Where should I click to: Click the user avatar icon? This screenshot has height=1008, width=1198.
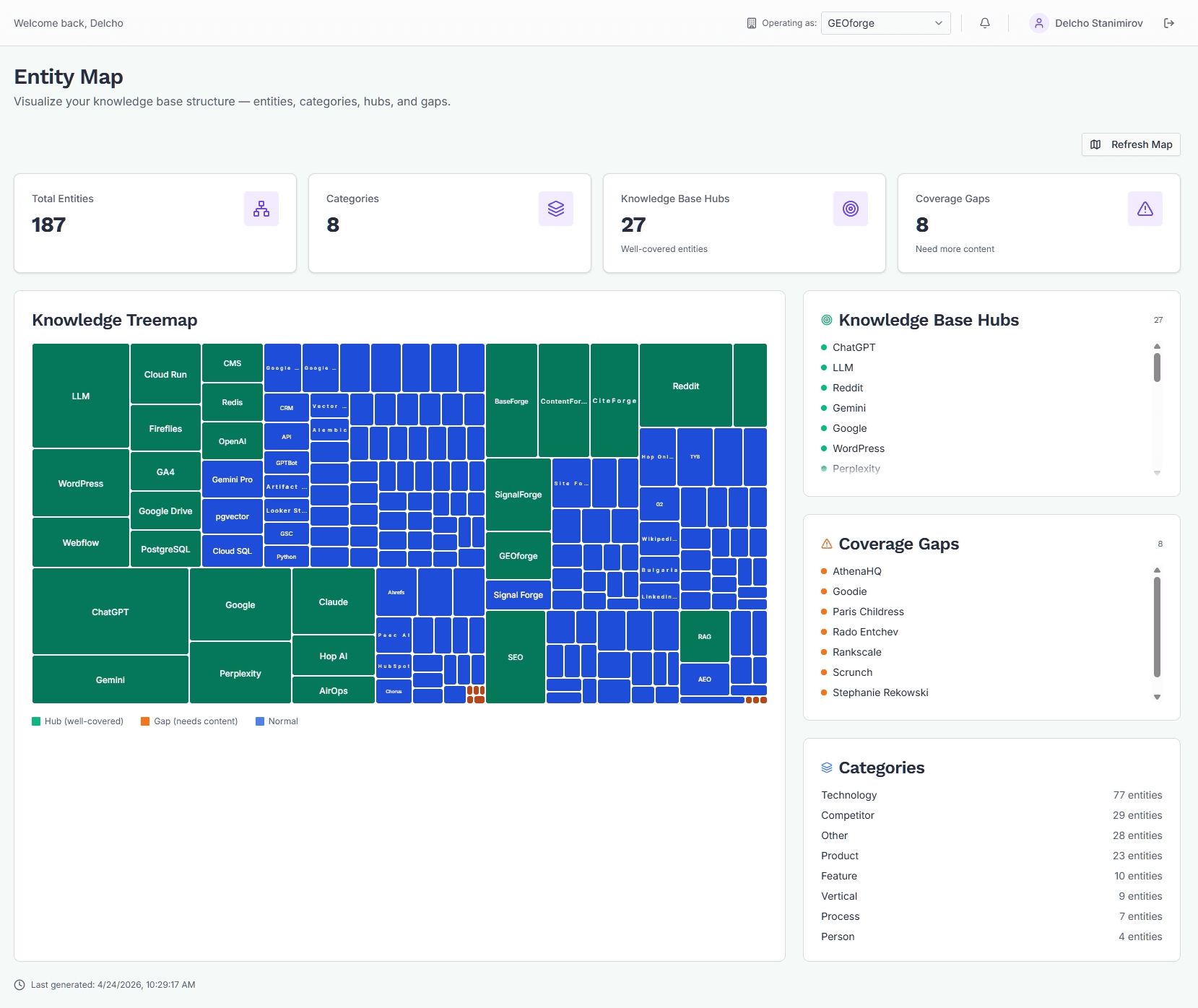1038,23
